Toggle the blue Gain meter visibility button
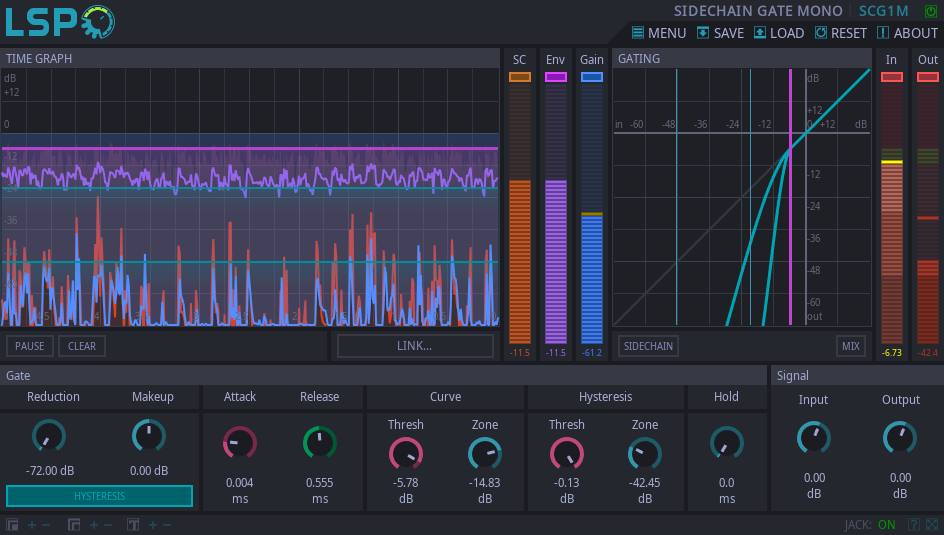Image resolution: width=944 pixels, height=535 pixels. (x=592, y=77)
